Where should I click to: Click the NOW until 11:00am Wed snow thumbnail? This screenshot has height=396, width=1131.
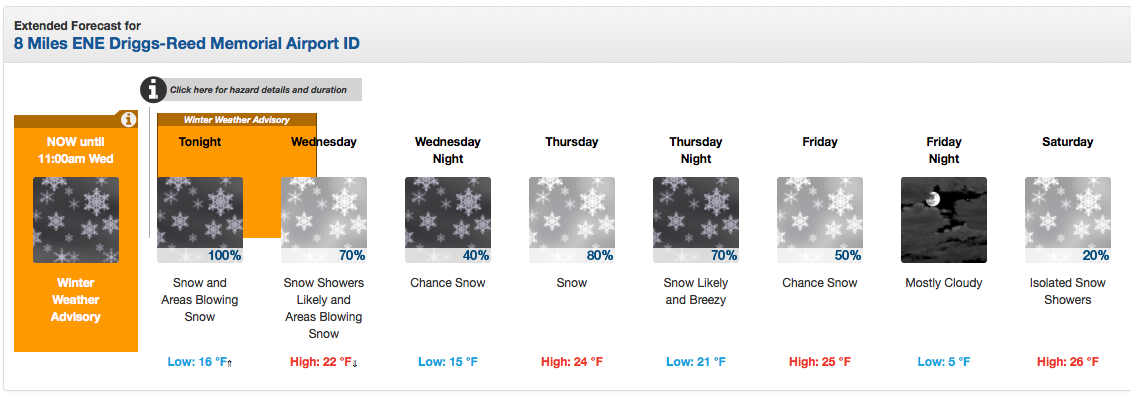[76, 220]
